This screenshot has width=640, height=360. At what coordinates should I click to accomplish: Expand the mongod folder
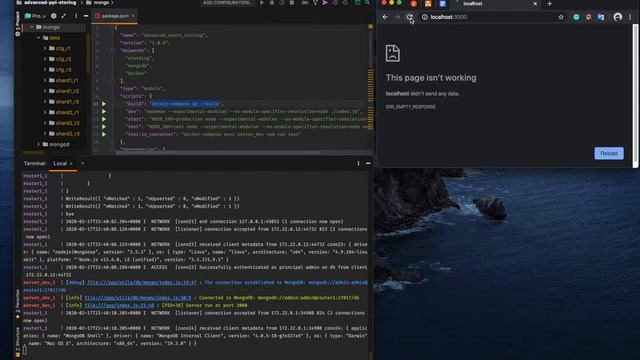click(x=38, y=144)
